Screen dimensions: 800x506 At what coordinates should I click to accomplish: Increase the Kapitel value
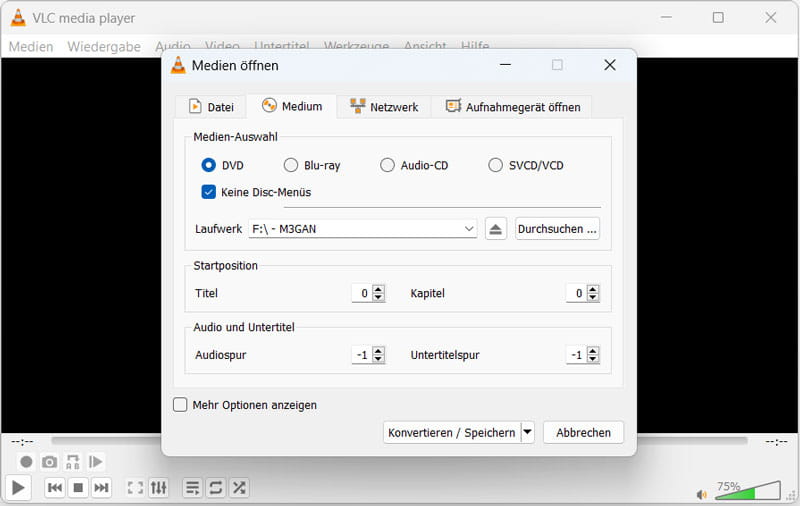[x=592, y=289]
